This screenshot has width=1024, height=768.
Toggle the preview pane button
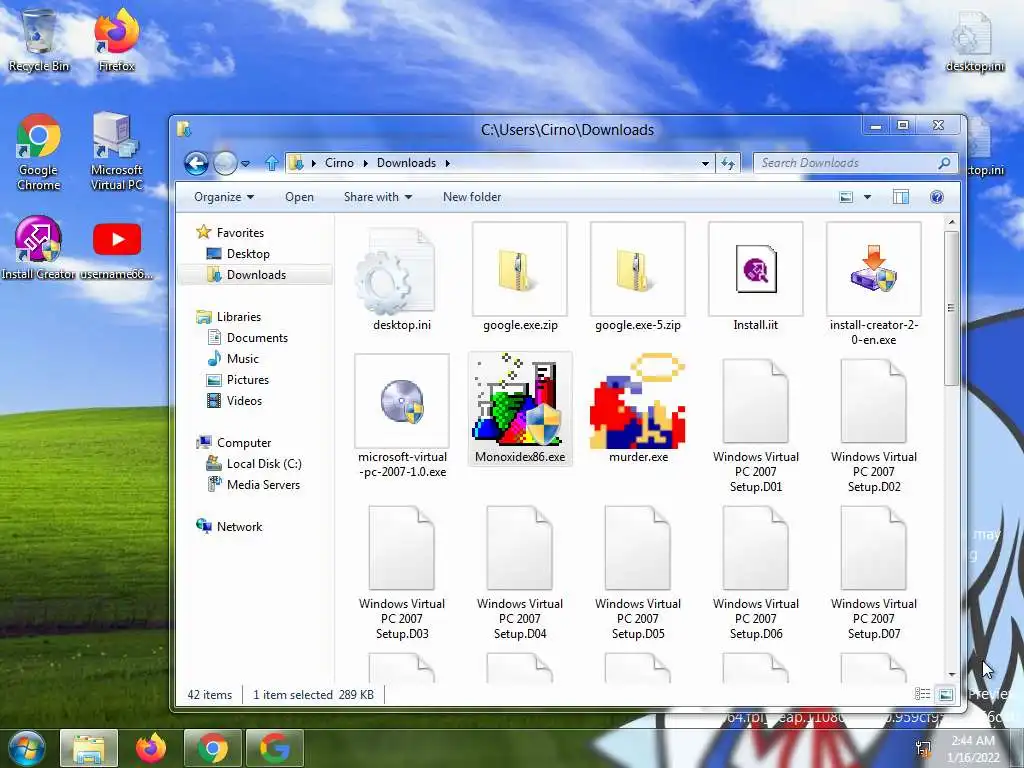tap(901, 197)
